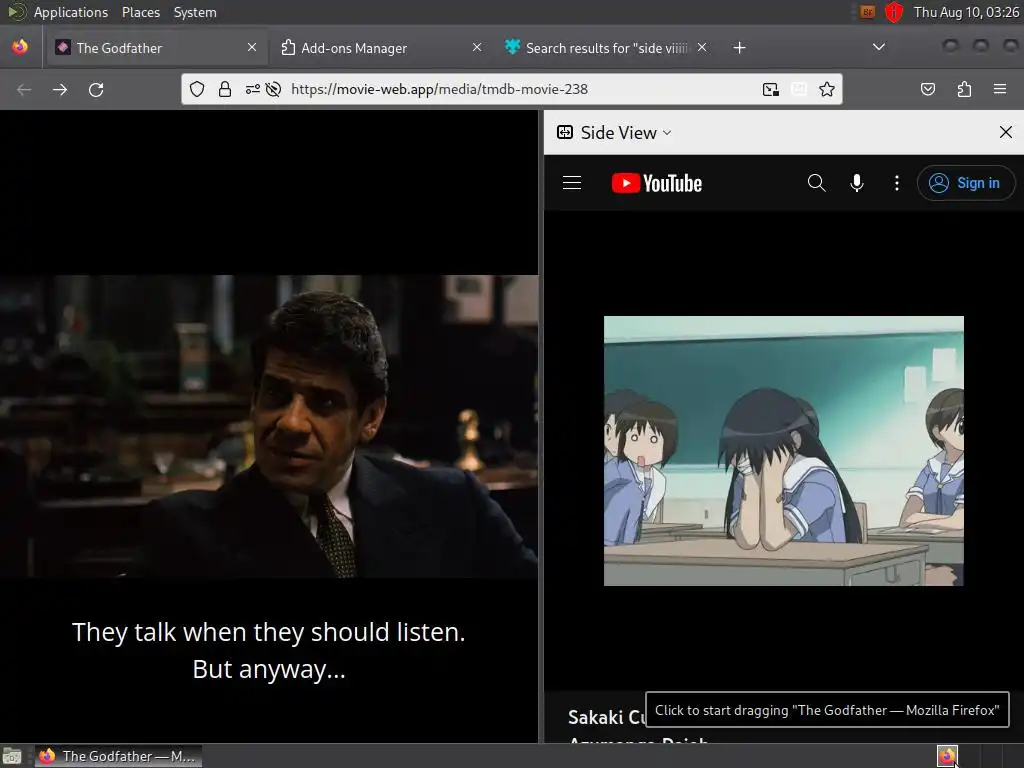Click the Firefox View pinned icon

click(x=20, y=47)
